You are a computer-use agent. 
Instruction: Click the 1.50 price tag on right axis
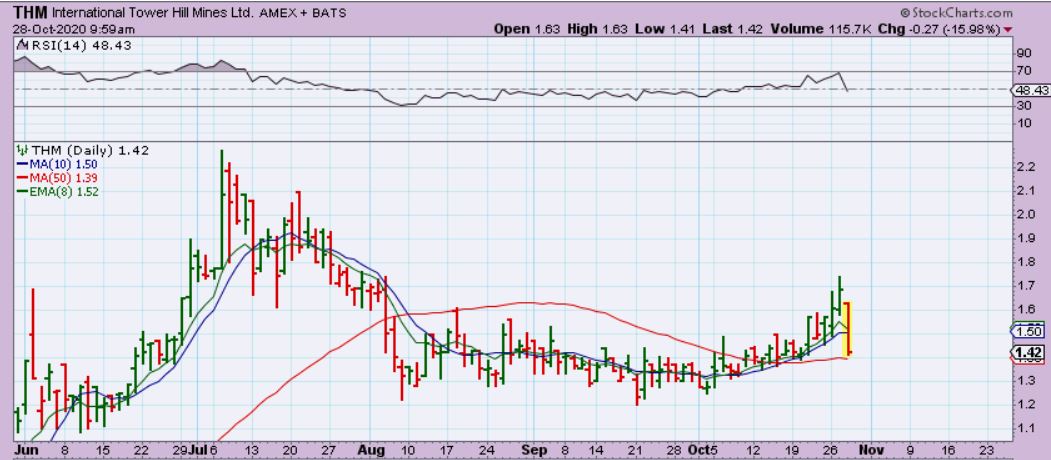[x=1030, y=331]
